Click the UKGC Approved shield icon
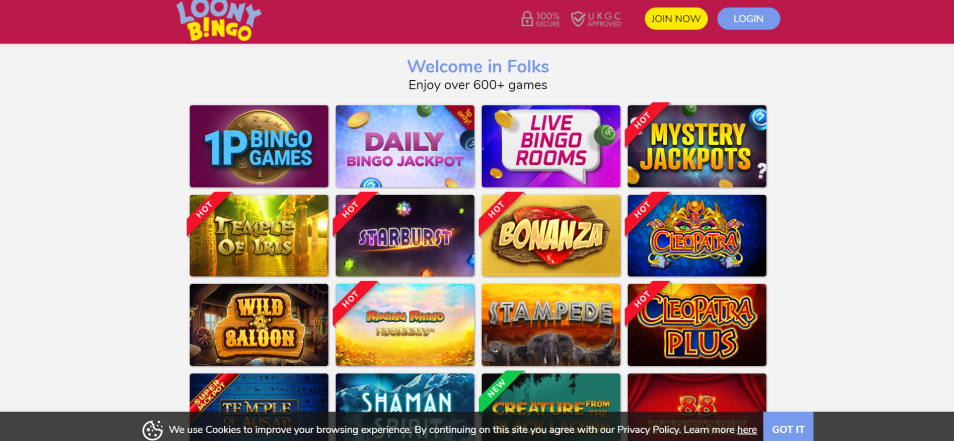954x441 pixels. 578,19
